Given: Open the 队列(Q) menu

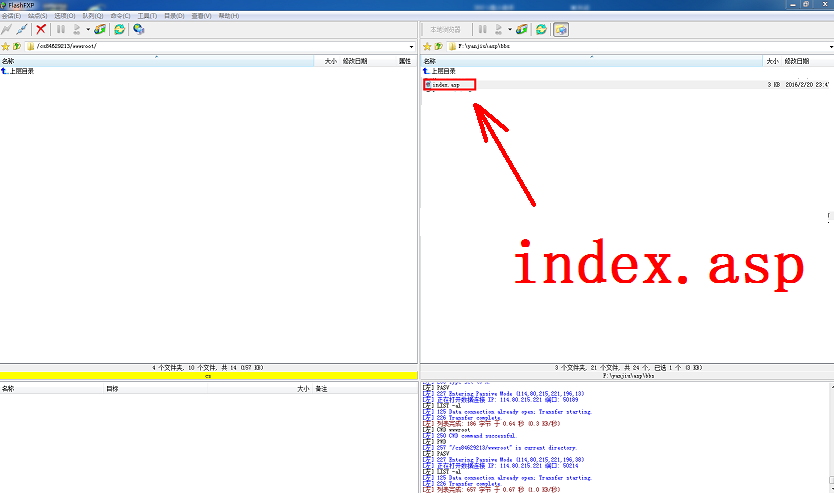Looking at the screenshot, I should coord(92,16).
